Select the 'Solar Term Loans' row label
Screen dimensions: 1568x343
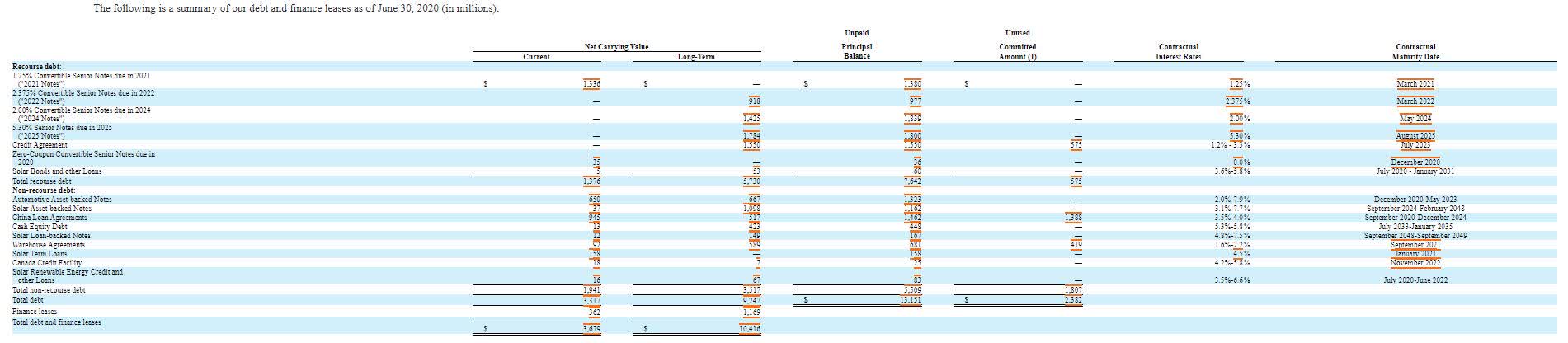(x=40, y=254)
